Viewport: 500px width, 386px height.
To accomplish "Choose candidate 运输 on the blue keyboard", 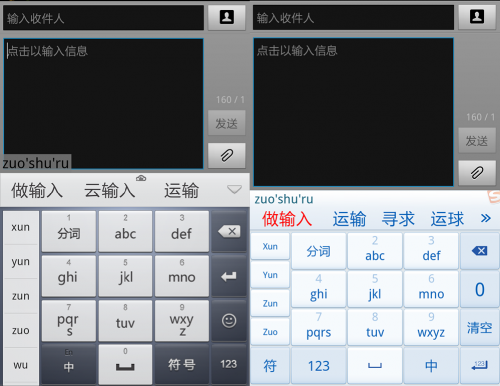I will [349, 219].
